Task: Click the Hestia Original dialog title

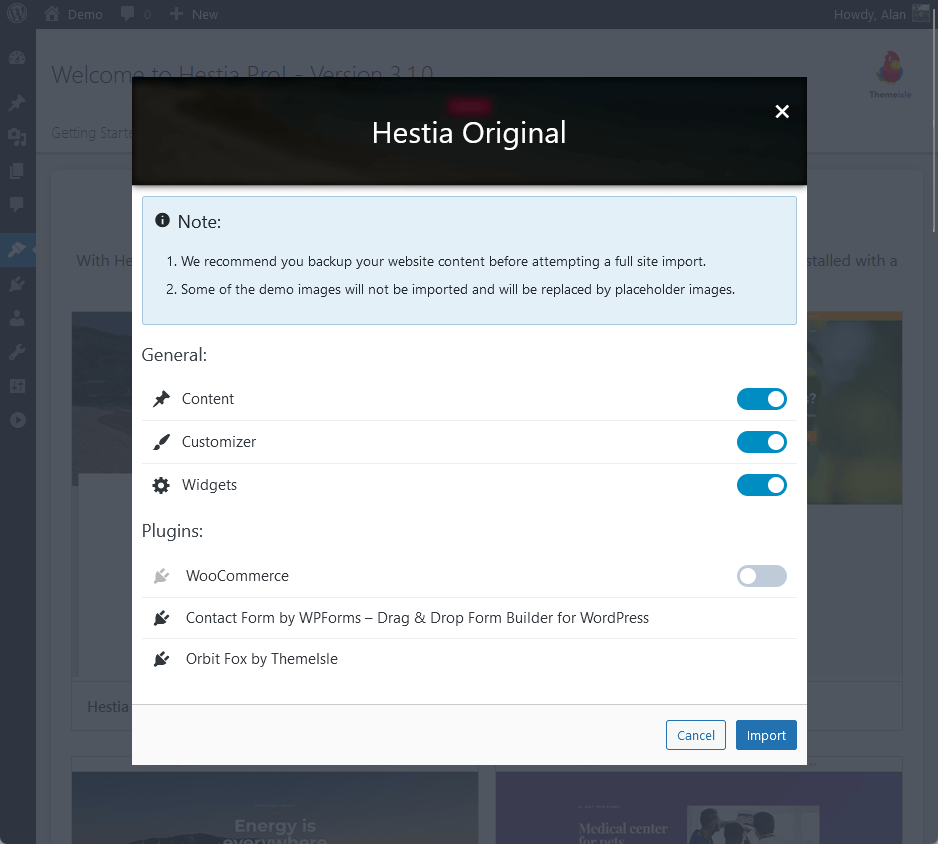Action: (469, 133)
